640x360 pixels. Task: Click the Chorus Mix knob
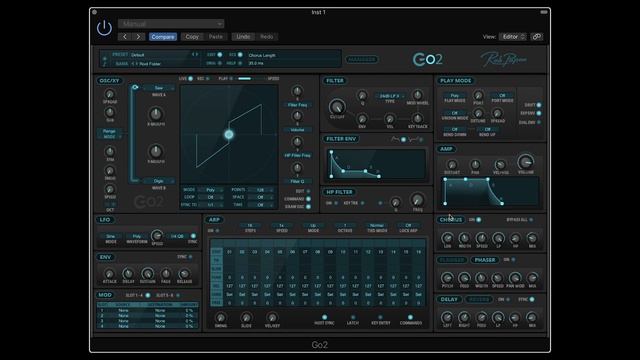pos(532,238)
